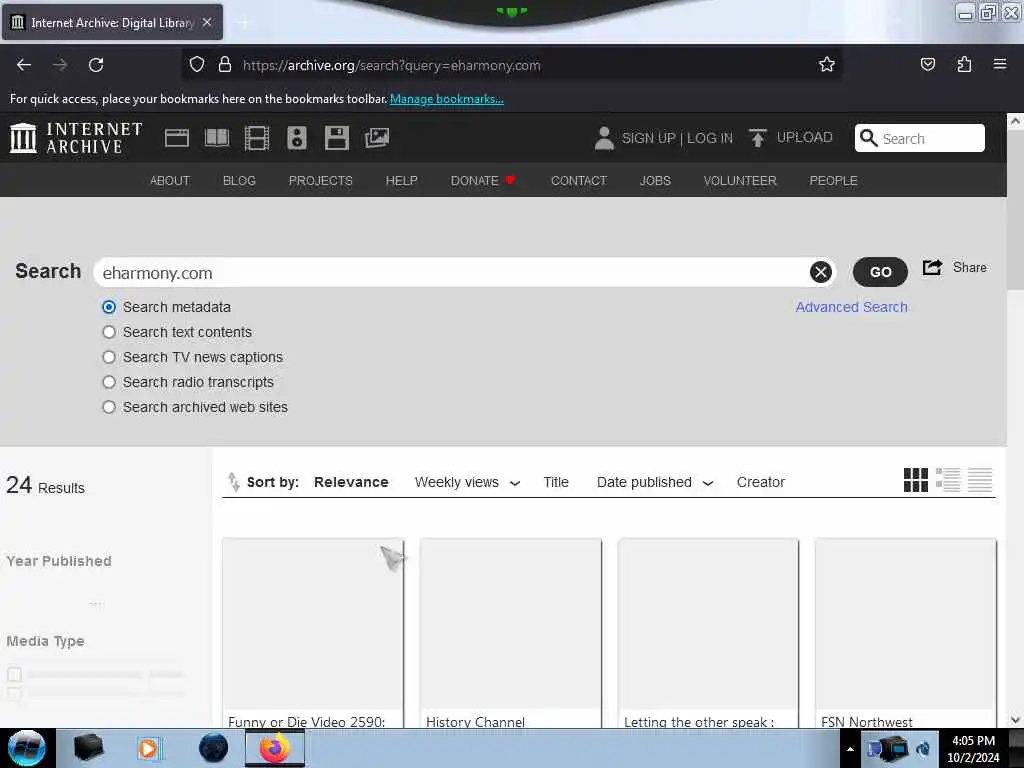
Task: Open the Firefox application menu
Action: 1000,64
